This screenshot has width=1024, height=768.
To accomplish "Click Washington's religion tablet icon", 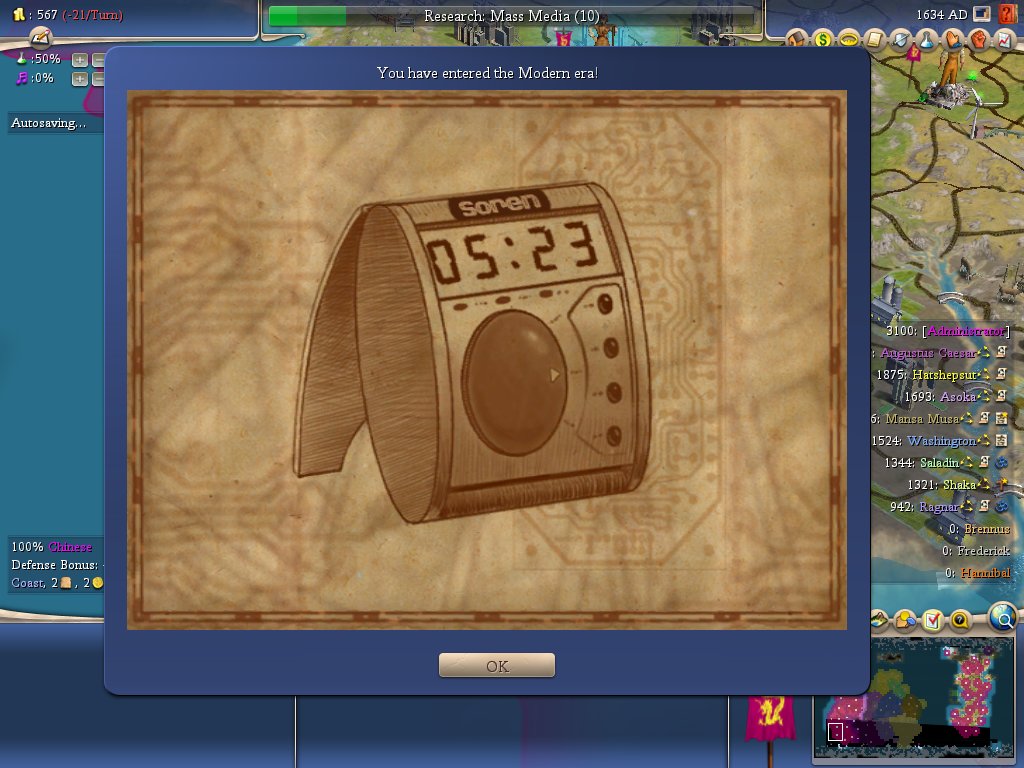I will pyautogui.click(x=1002, y=440).
